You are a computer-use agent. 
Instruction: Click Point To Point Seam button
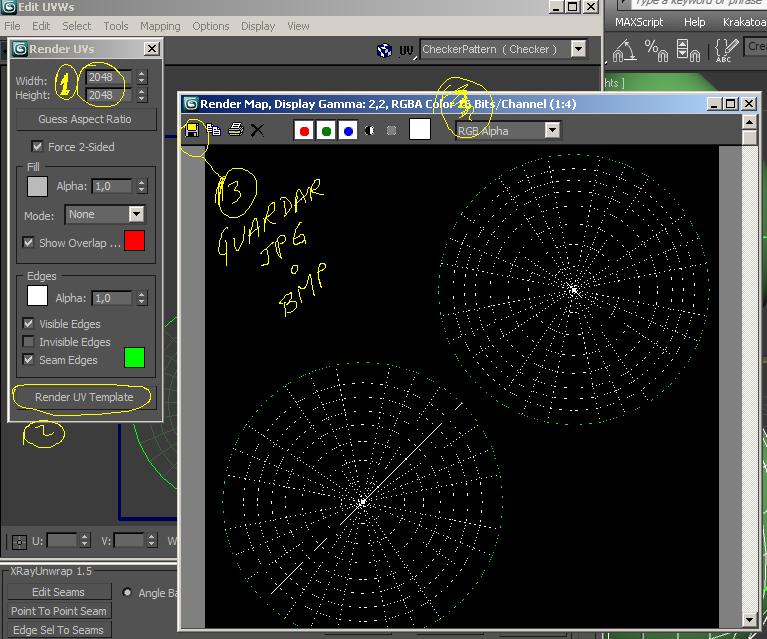(59, 611)
